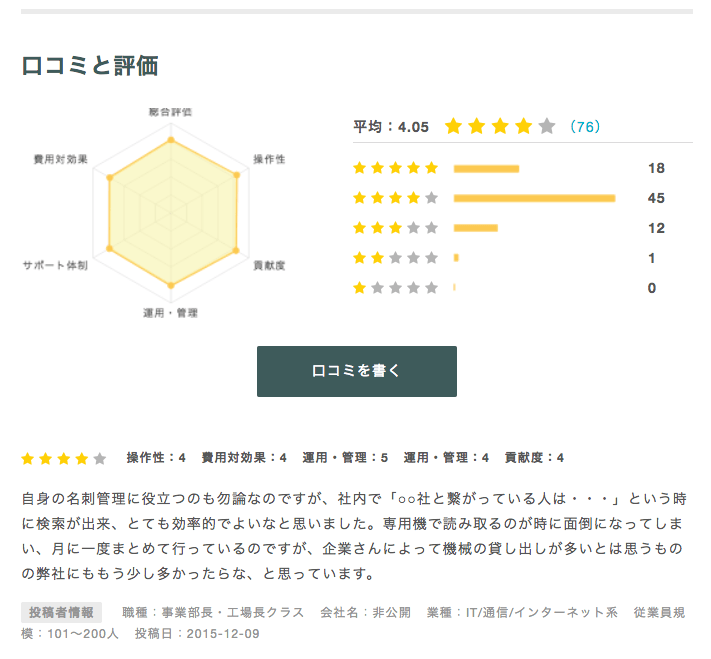Click the 5-star distribution bar

click(486, 168)
